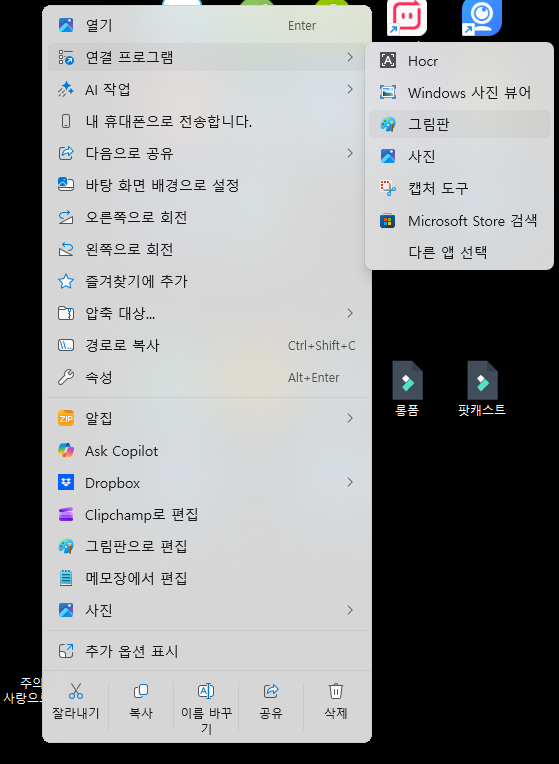
Task: Click the AI 작업 sparkle icon
Action: point(66,89)
